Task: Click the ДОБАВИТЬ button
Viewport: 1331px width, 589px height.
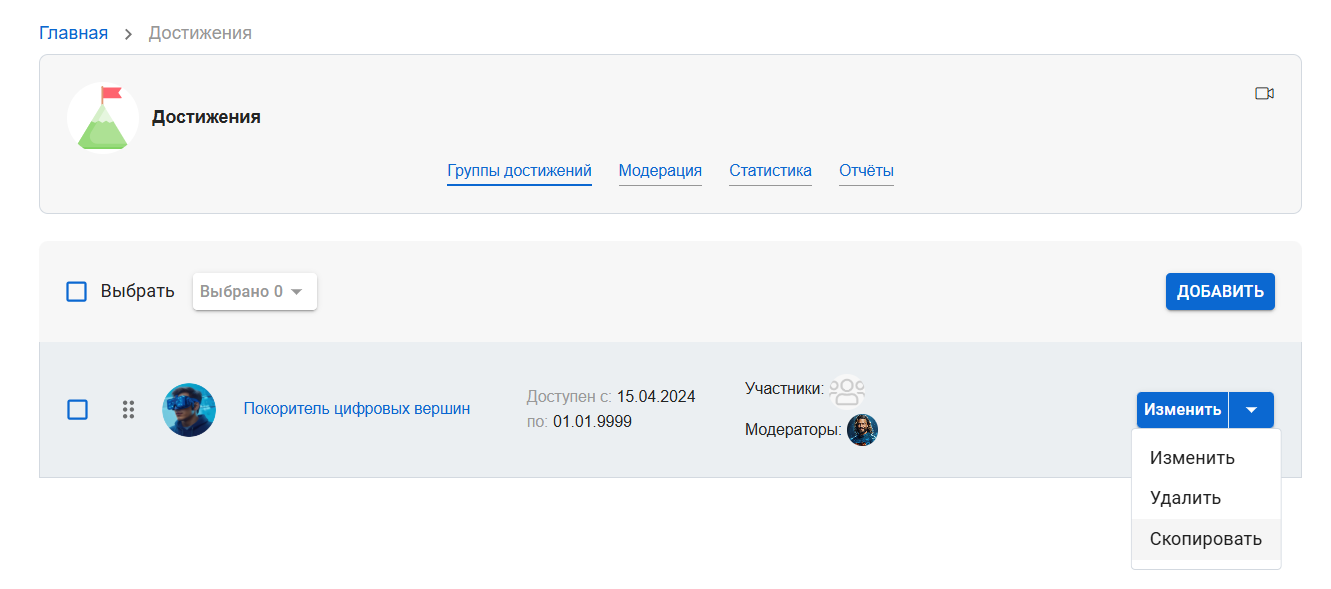Action: click(1220, 292)
